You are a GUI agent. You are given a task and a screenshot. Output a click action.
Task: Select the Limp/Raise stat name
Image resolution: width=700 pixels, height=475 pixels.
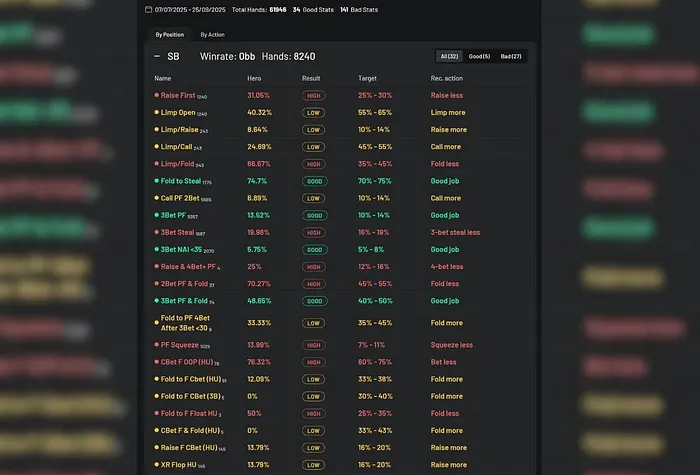tap(179, 129)
